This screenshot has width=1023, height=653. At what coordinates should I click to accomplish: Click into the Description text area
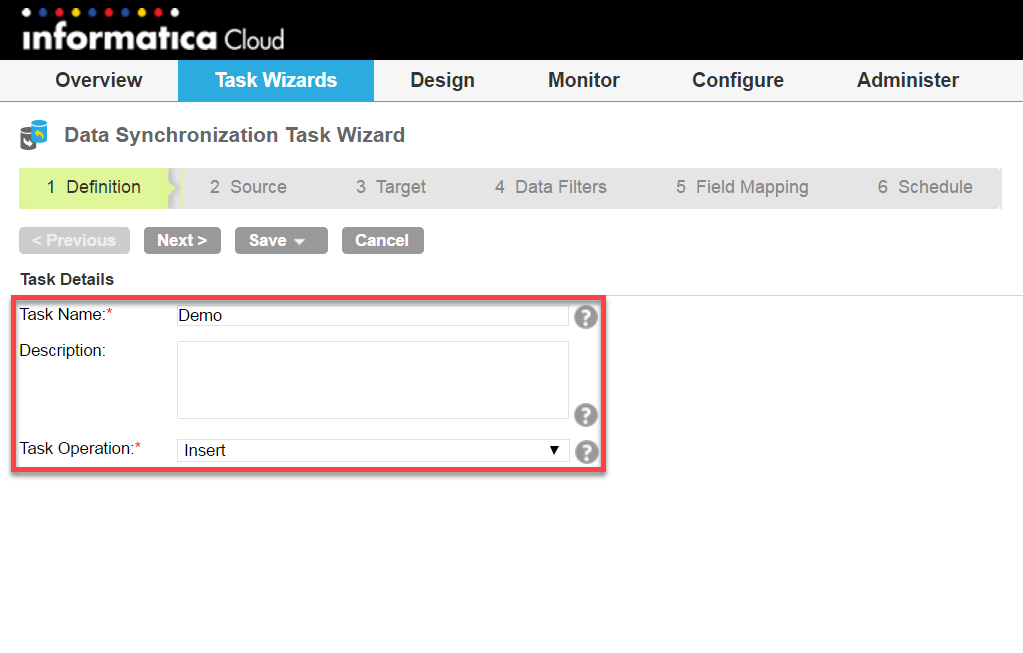pos(373,380)
